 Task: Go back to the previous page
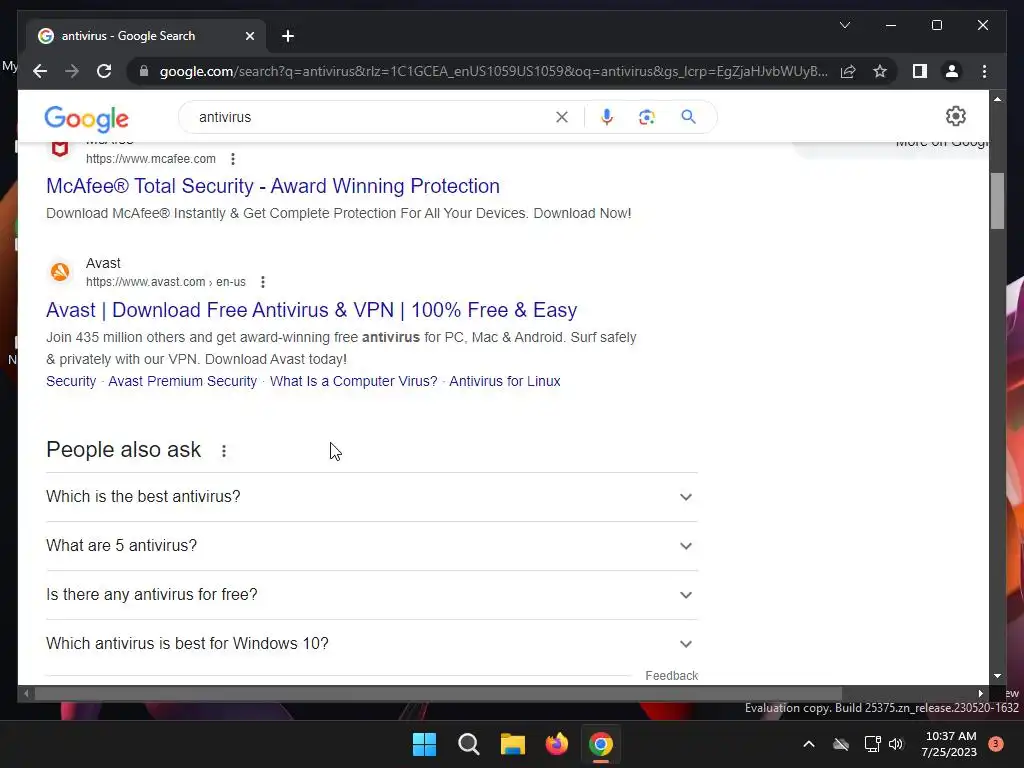(40, 71)
